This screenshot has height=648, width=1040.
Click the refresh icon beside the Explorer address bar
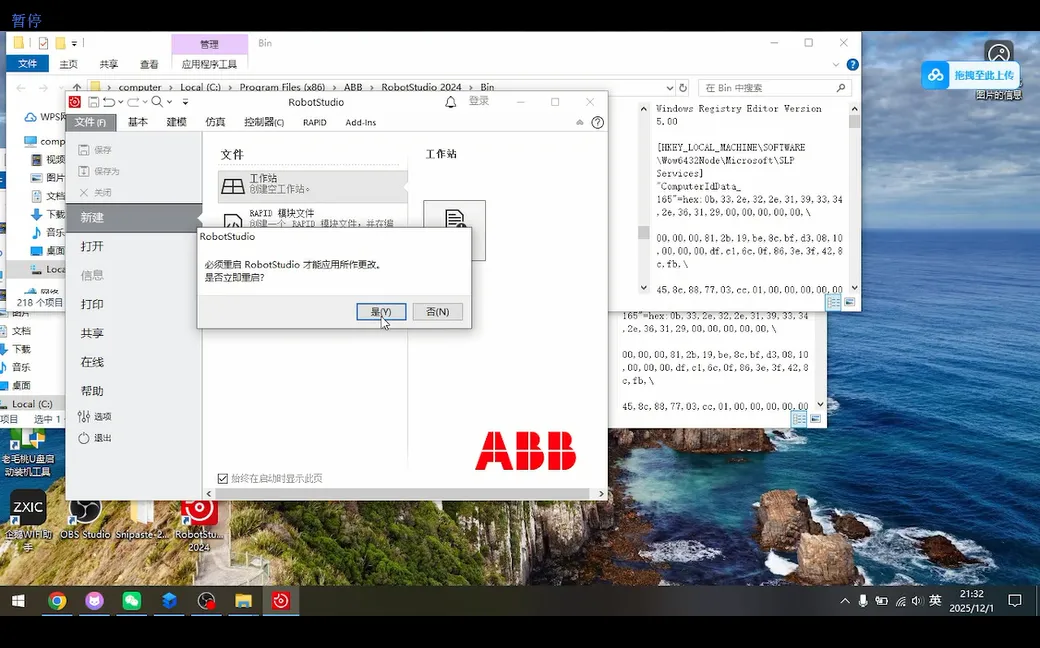point(682,88)
